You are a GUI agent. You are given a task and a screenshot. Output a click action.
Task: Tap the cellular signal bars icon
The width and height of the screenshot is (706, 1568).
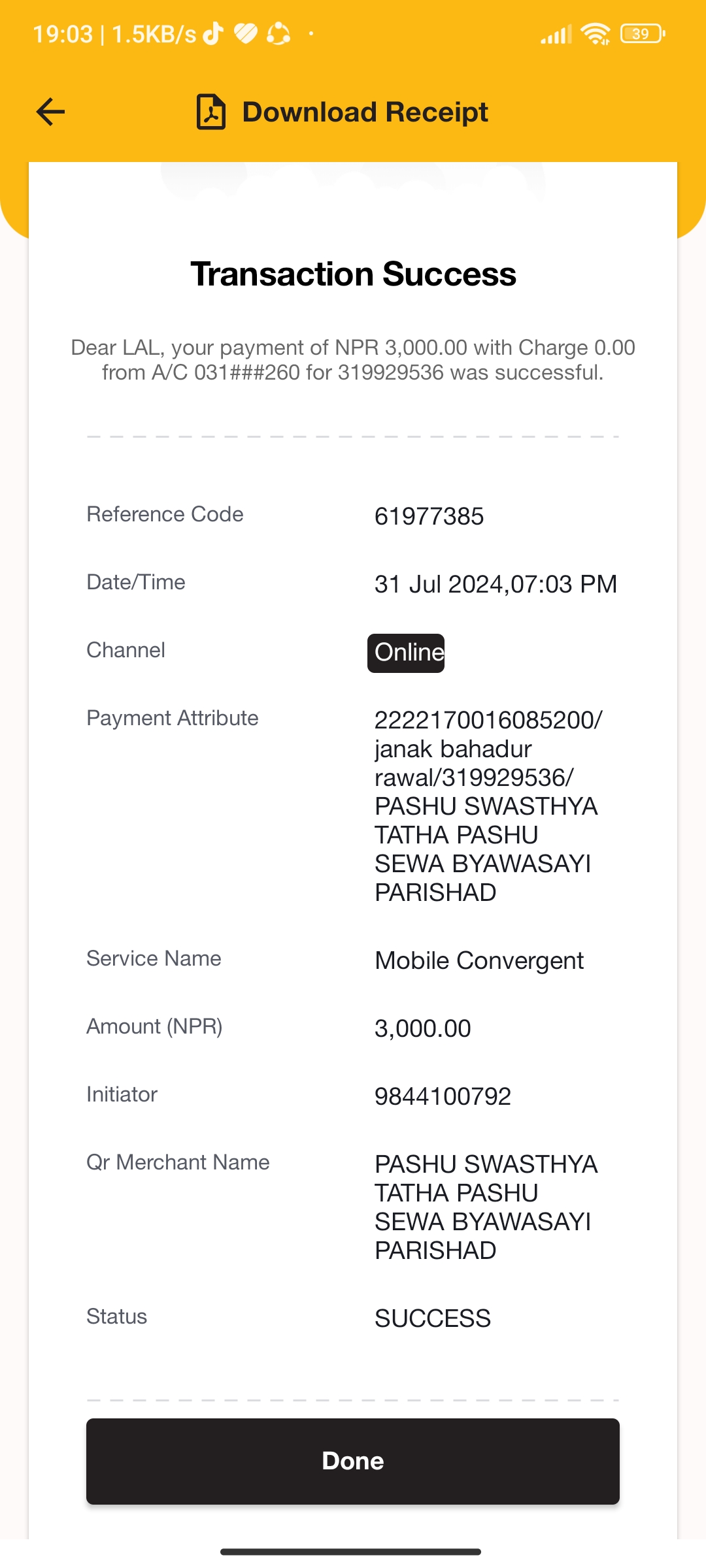point(556,34)
